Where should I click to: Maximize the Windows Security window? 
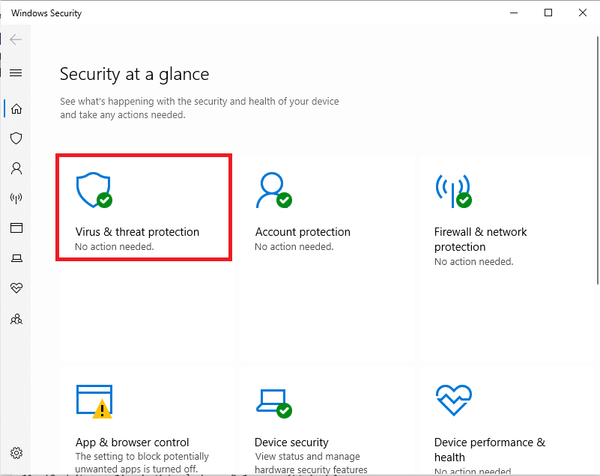(548, 13)
